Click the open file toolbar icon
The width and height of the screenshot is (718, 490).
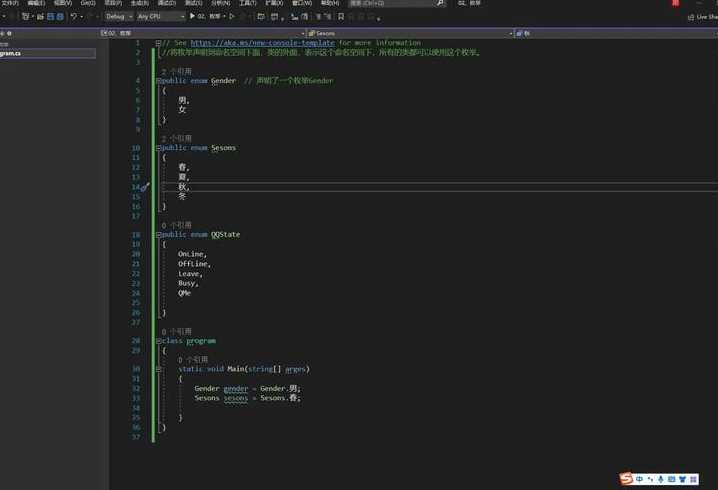[x=40, y=16]
